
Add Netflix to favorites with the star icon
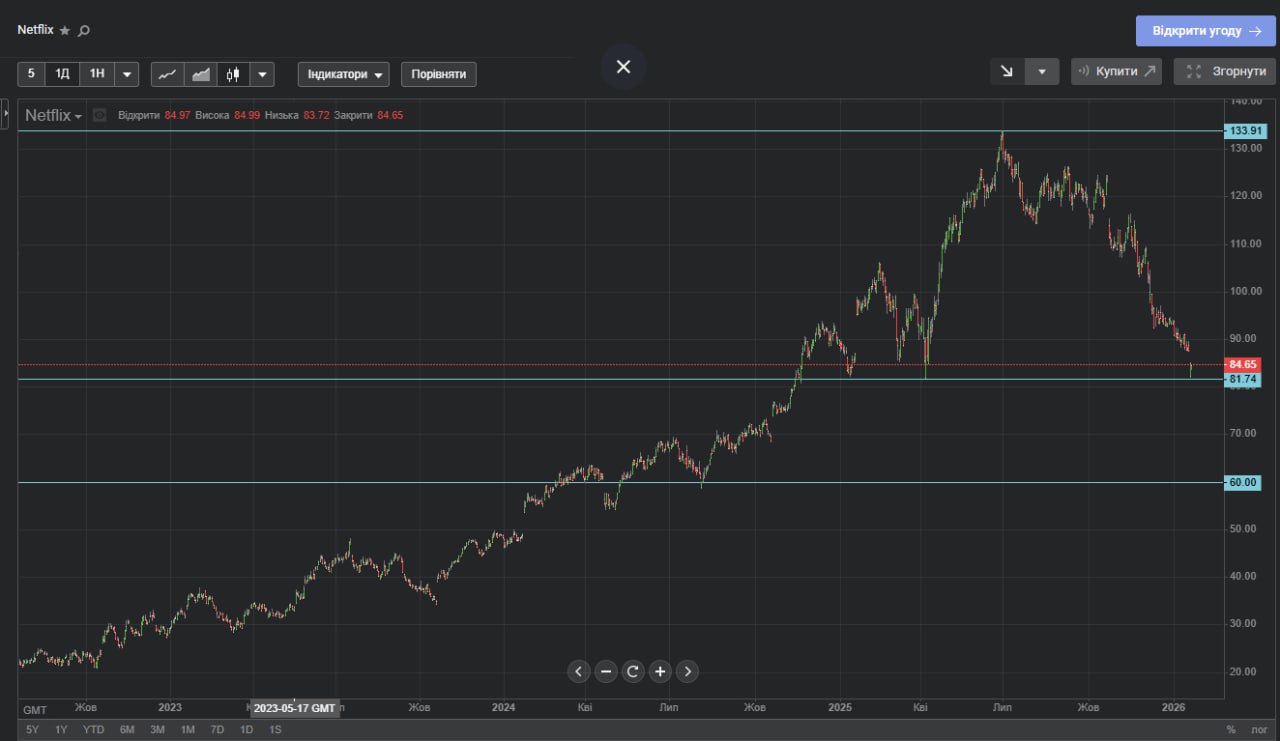[x=65, y=31]
